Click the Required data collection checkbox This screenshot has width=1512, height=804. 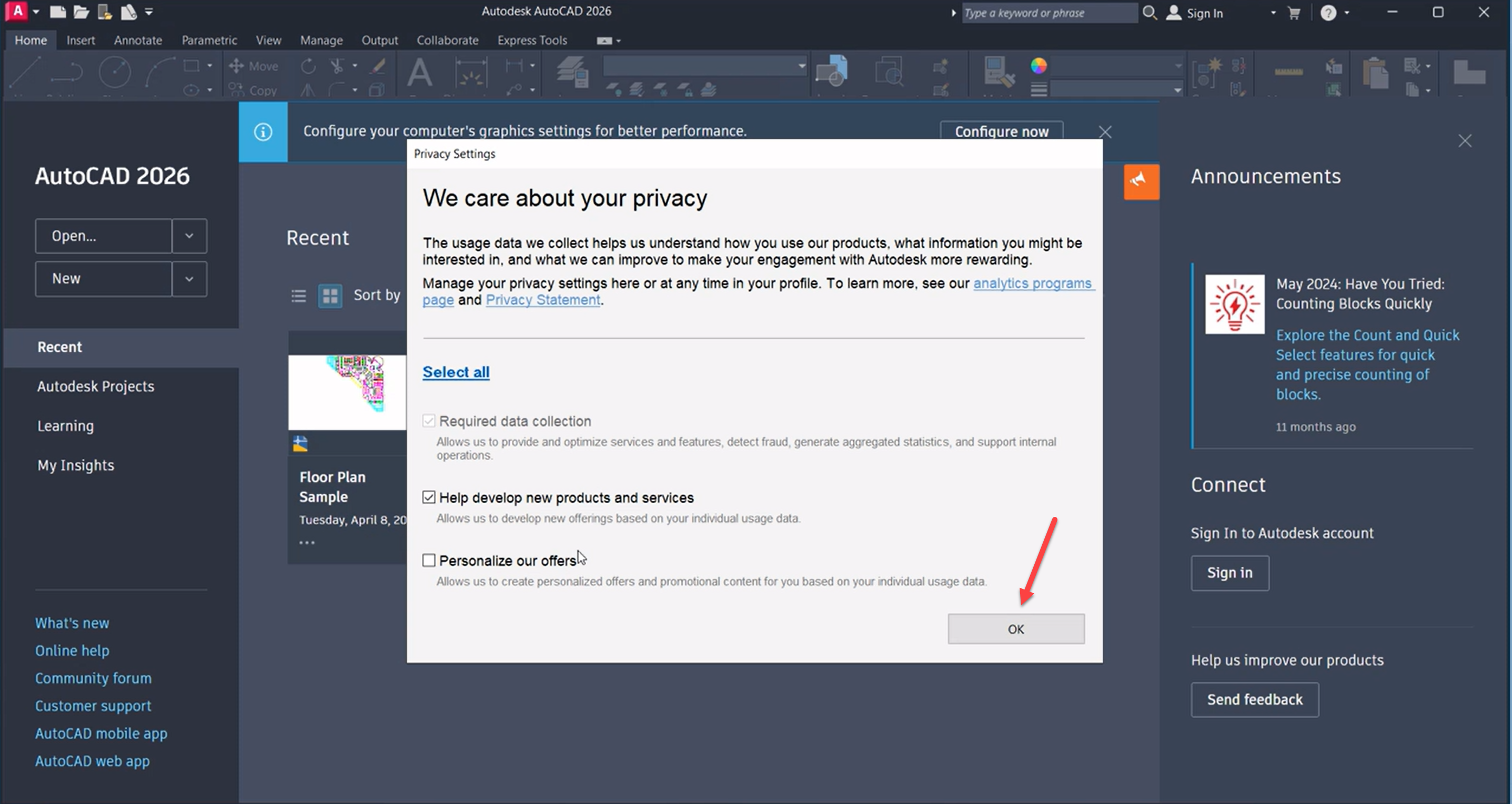coord(429,421)
